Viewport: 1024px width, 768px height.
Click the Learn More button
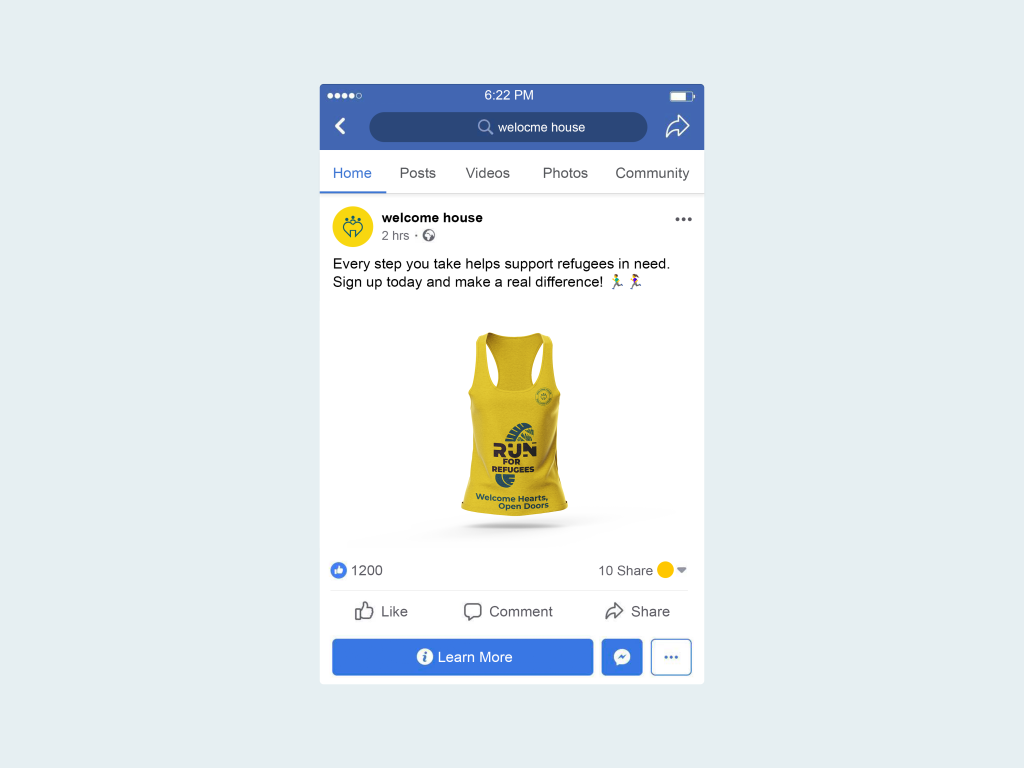pos(462,657)
